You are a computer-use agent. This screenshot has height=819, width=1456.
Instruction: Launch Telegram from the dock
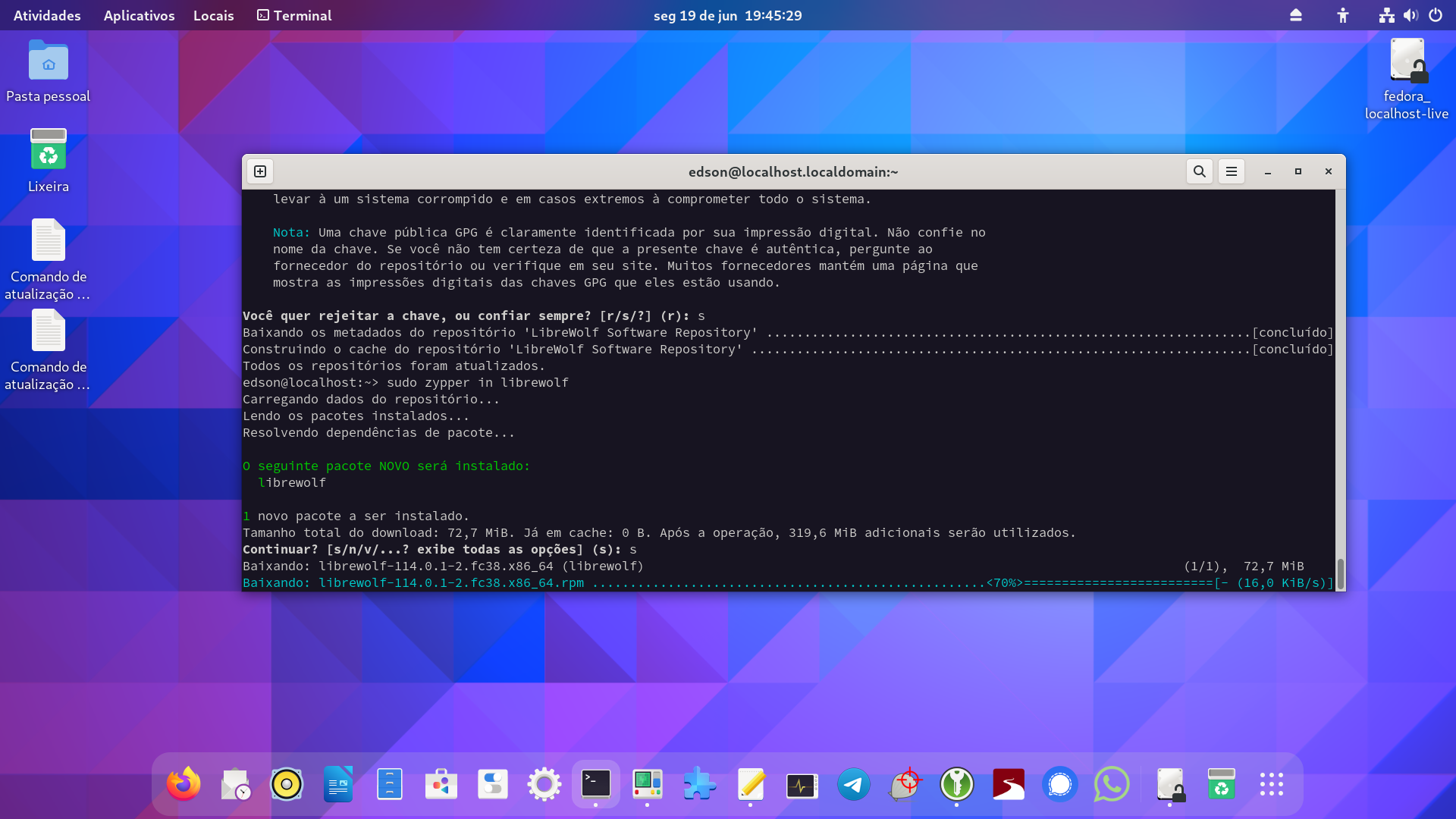(x=854, y=784)
